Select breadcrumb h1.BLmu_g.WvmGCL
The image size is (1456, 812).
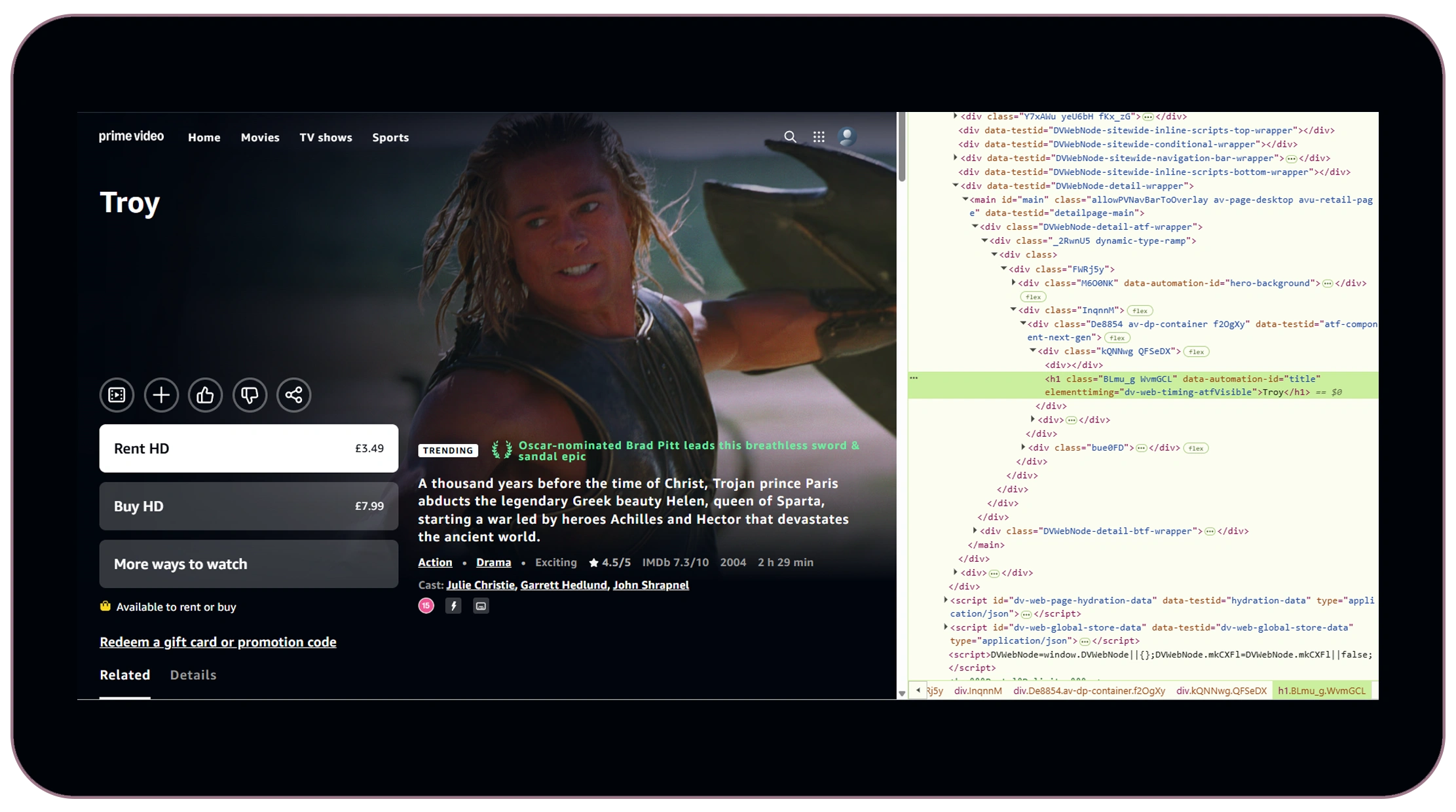(x=1322, y=691)
